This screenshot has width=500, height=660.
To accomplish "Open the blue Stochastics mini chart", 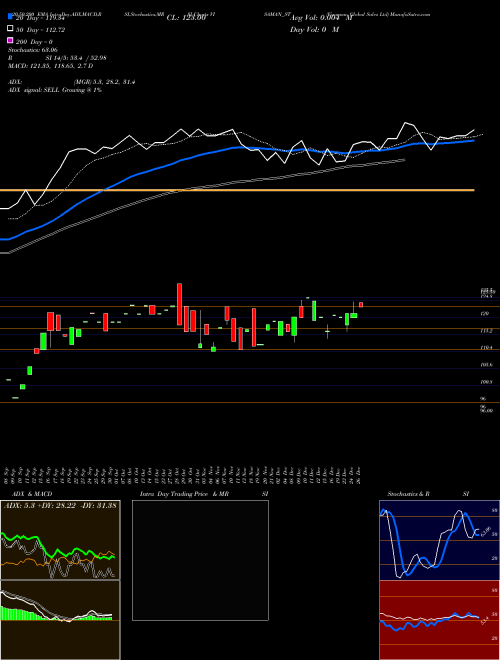I will (x=439, y=540).
